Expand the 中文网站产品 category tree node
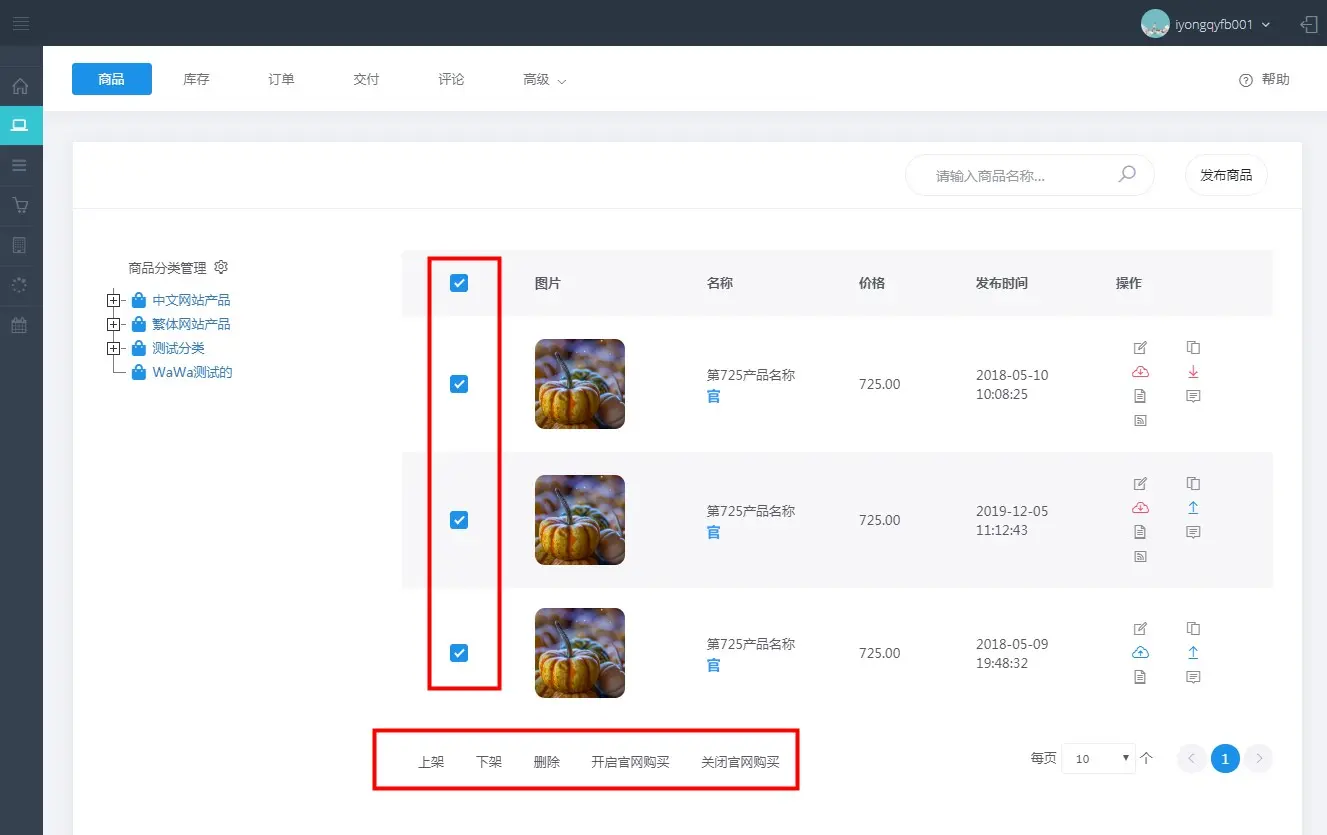 click(x=113, y=300)
